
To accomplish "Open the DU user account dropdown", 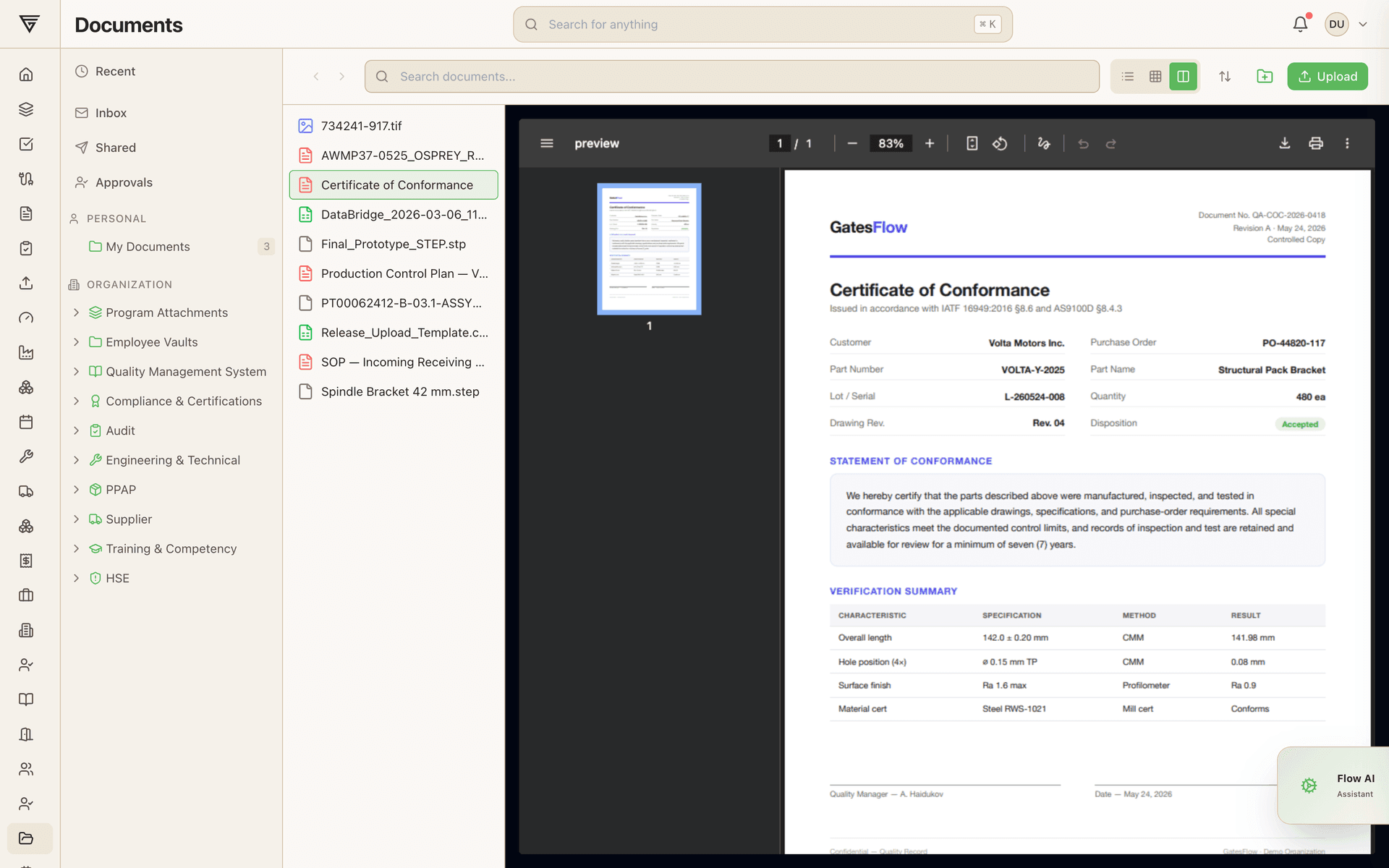I will pyautogui.click(x=1346, y=24).
